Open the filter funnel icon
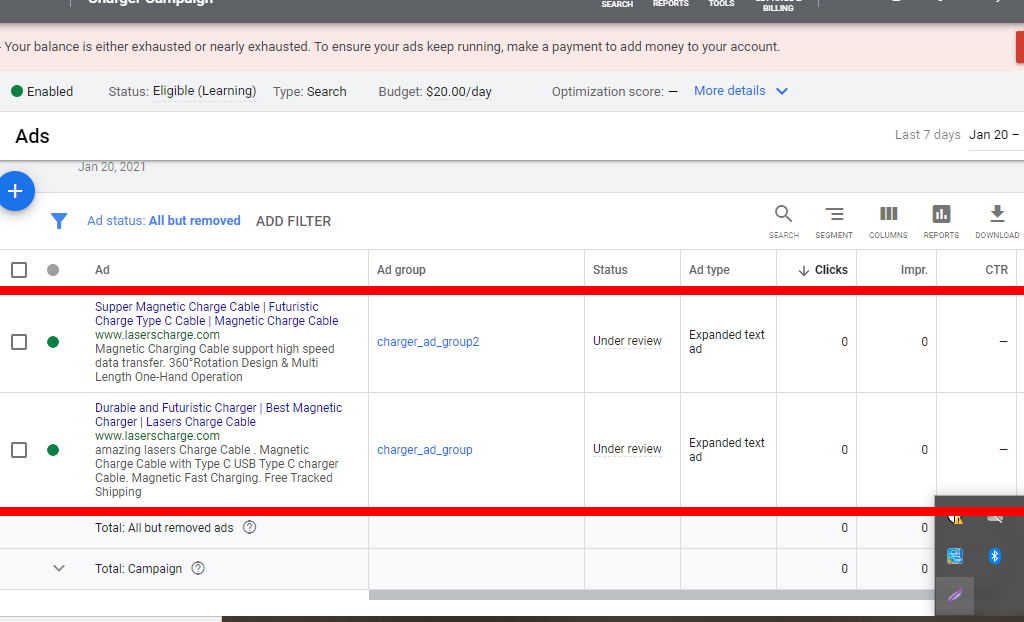The image size is (1024, 622). [x=59, y=221]
